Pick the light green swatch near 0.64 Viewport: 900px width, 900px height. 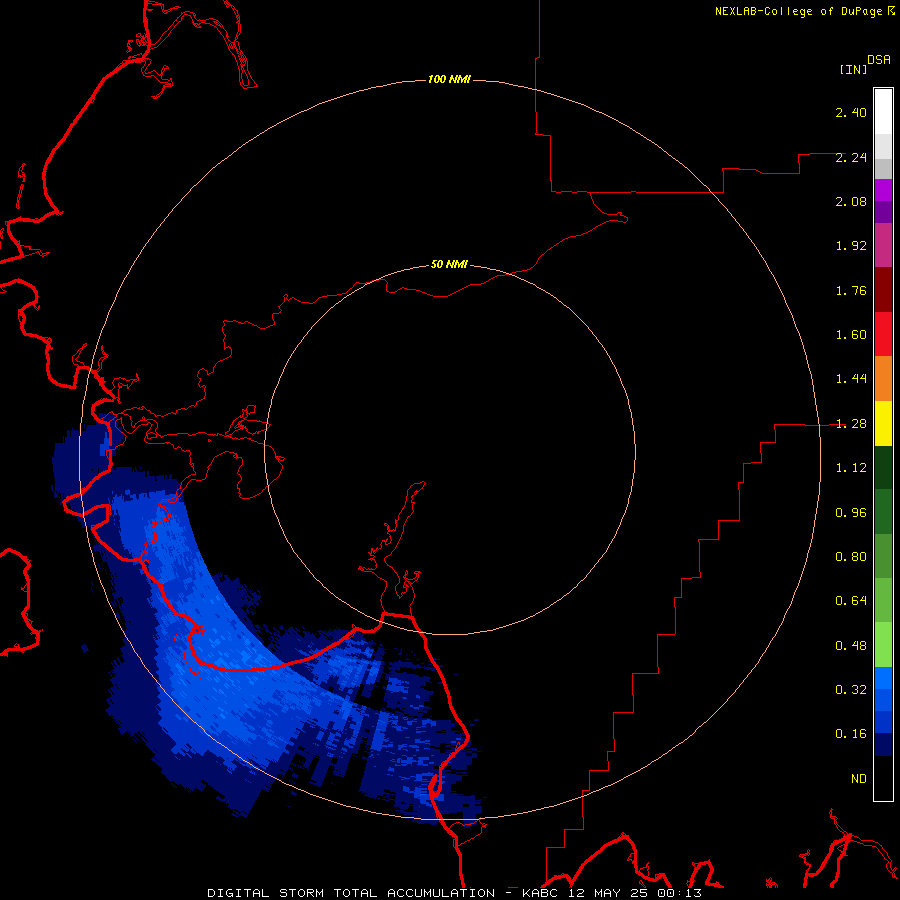click(x=883, y=601)
